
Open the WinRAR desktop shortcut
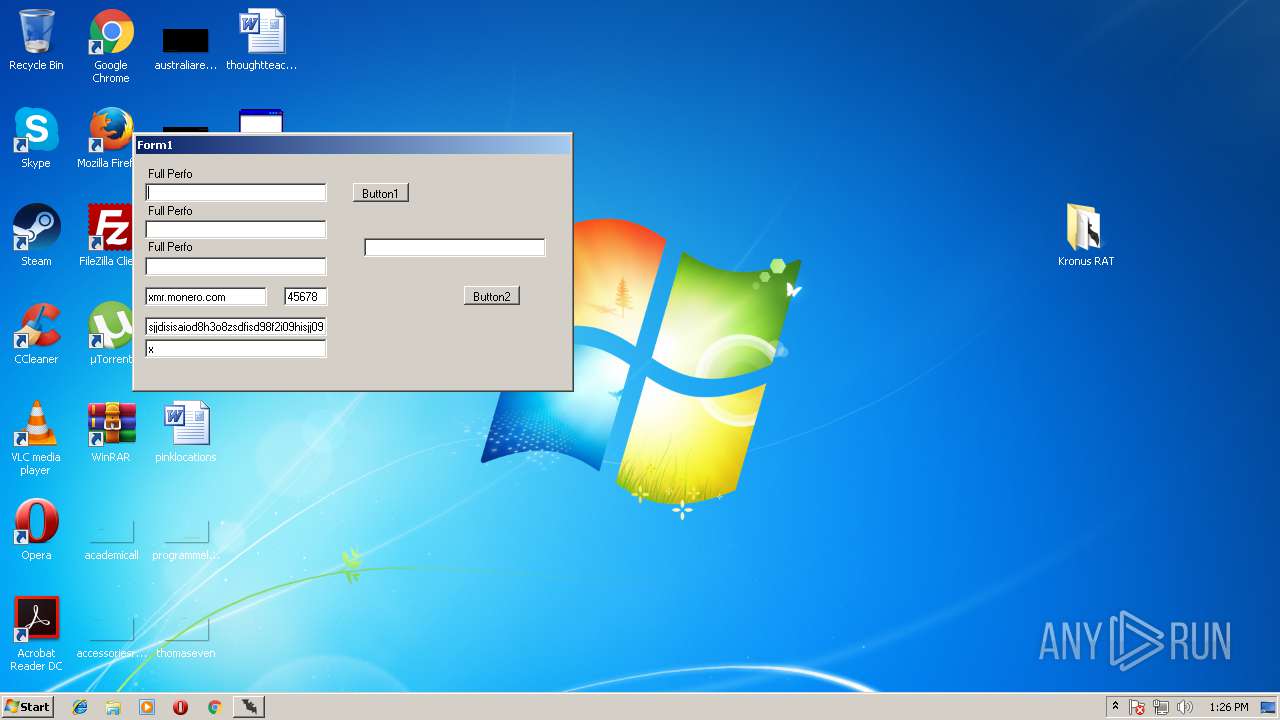click(x=111, y=432)
